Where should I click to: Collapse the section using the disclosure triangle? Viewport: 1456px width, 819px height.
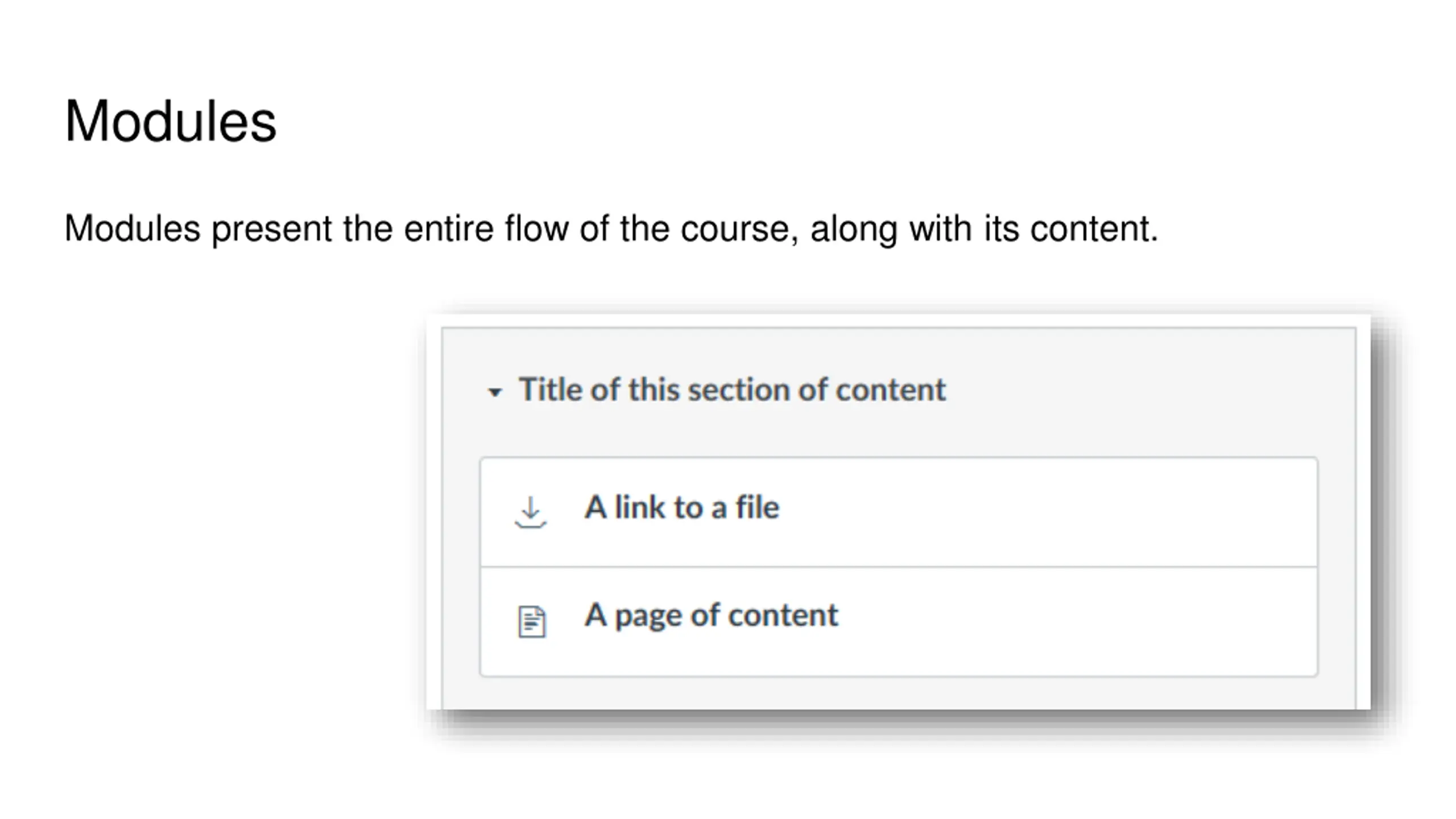click(495, 392)
